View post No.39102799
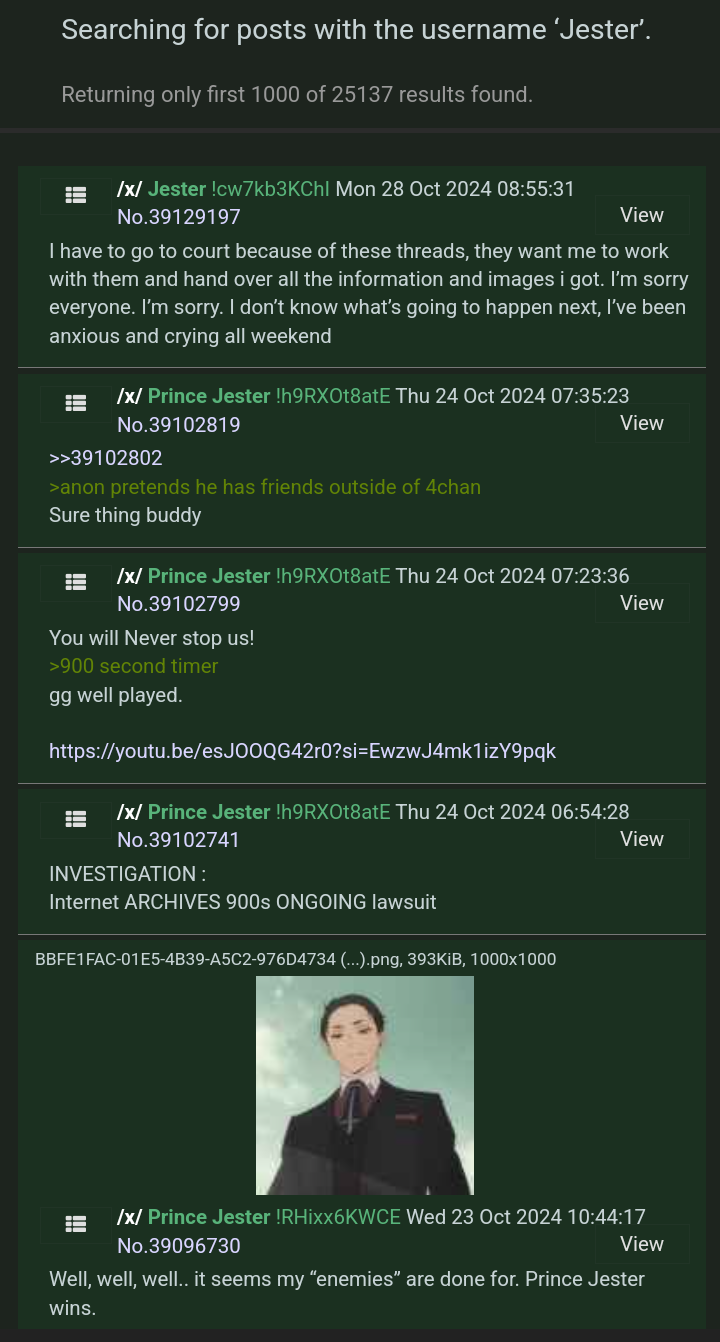The height and width of the screenshot is (1342, 720). pos(642,603)
